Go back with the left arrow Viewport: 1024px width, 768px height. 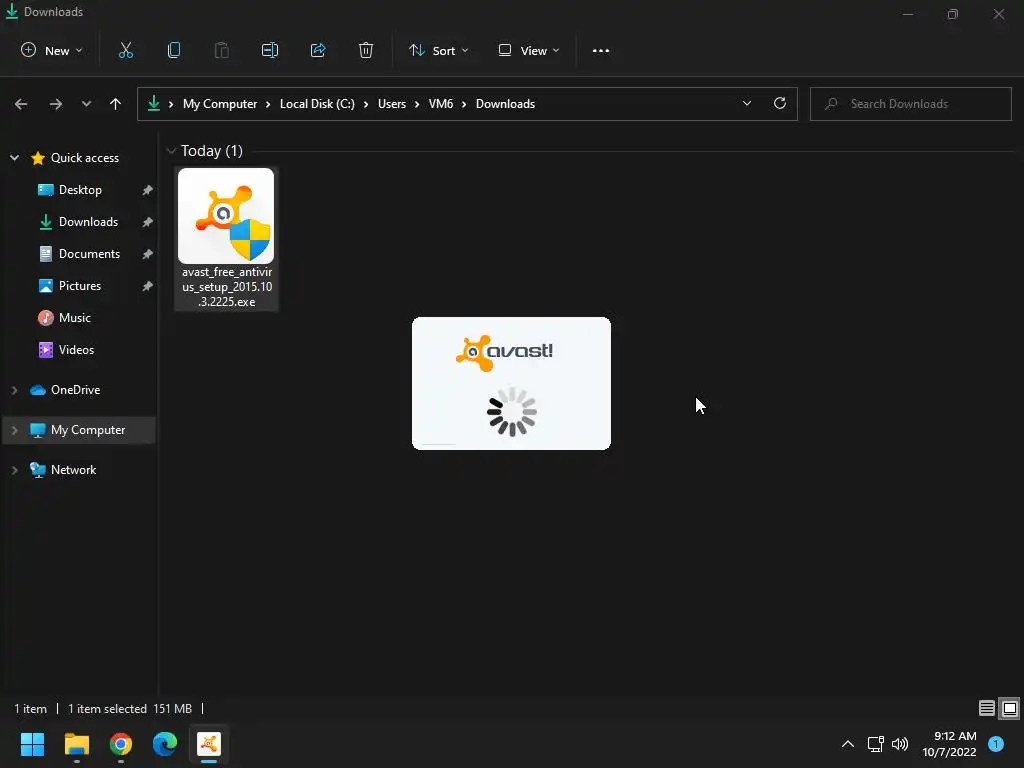point(21,104)
